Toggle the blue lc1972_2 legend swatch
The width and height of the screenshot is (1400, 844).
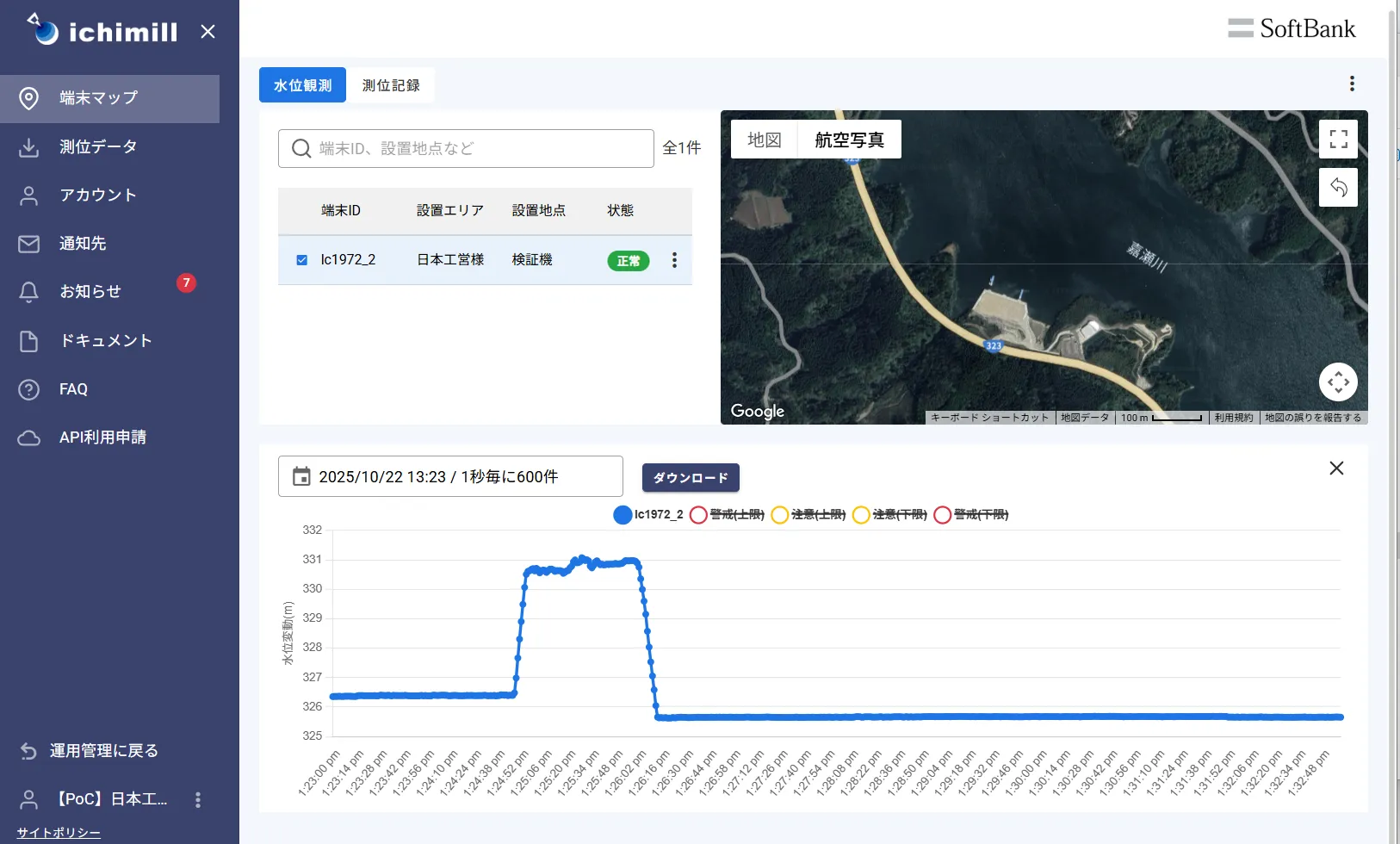tap(623, 515)
